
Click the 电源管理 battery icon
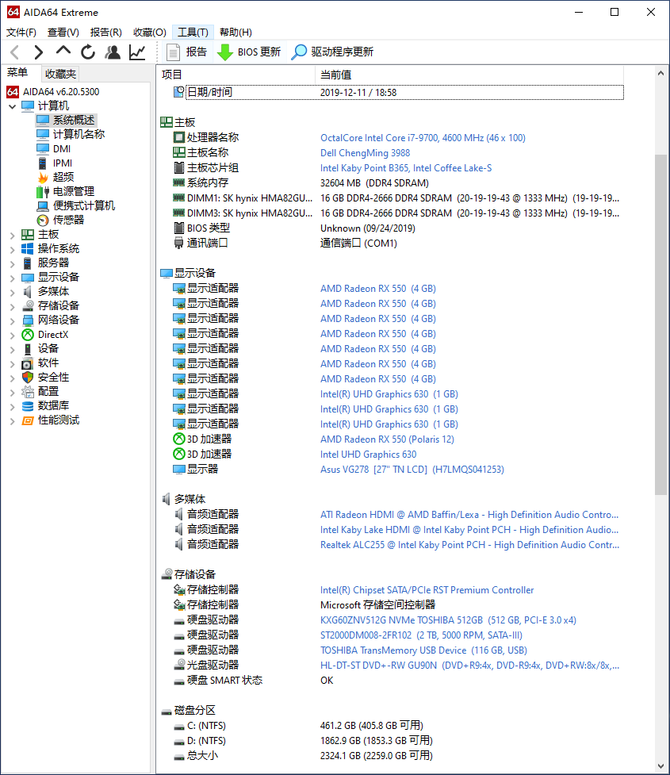43,192
